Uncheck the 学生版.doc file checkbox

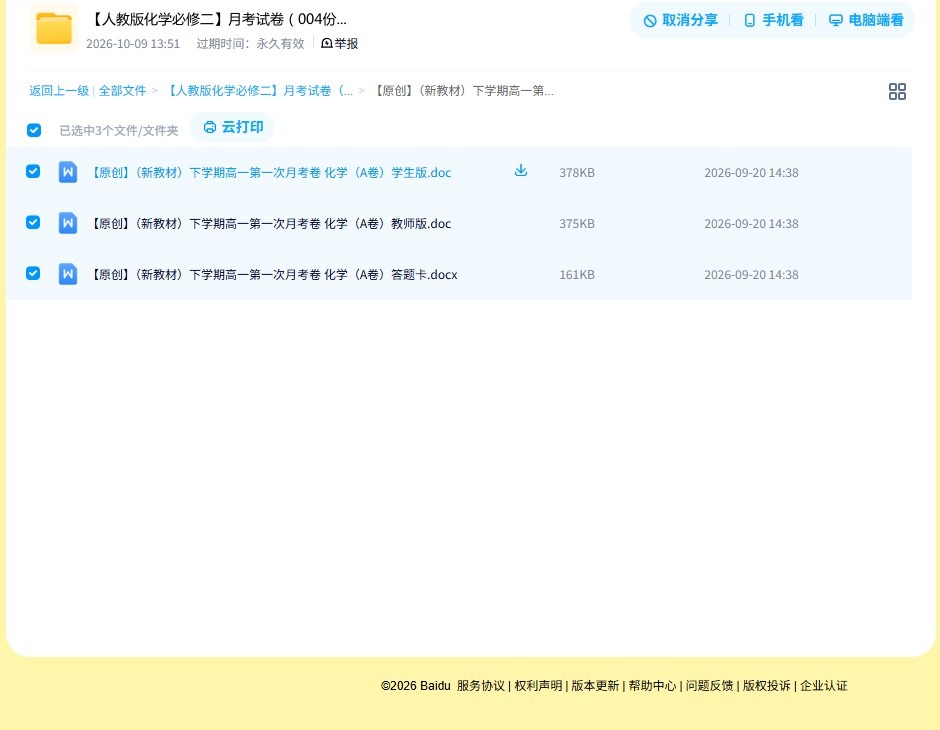coord(33,171)
